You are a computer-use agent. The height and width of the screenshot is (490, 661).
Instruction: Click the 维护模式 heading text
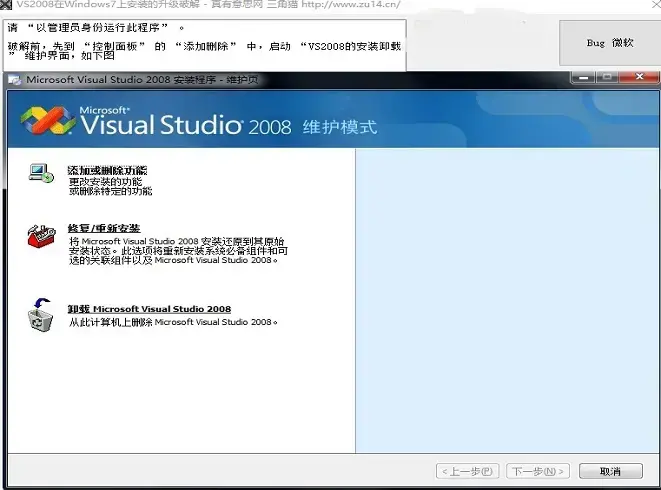340,127
